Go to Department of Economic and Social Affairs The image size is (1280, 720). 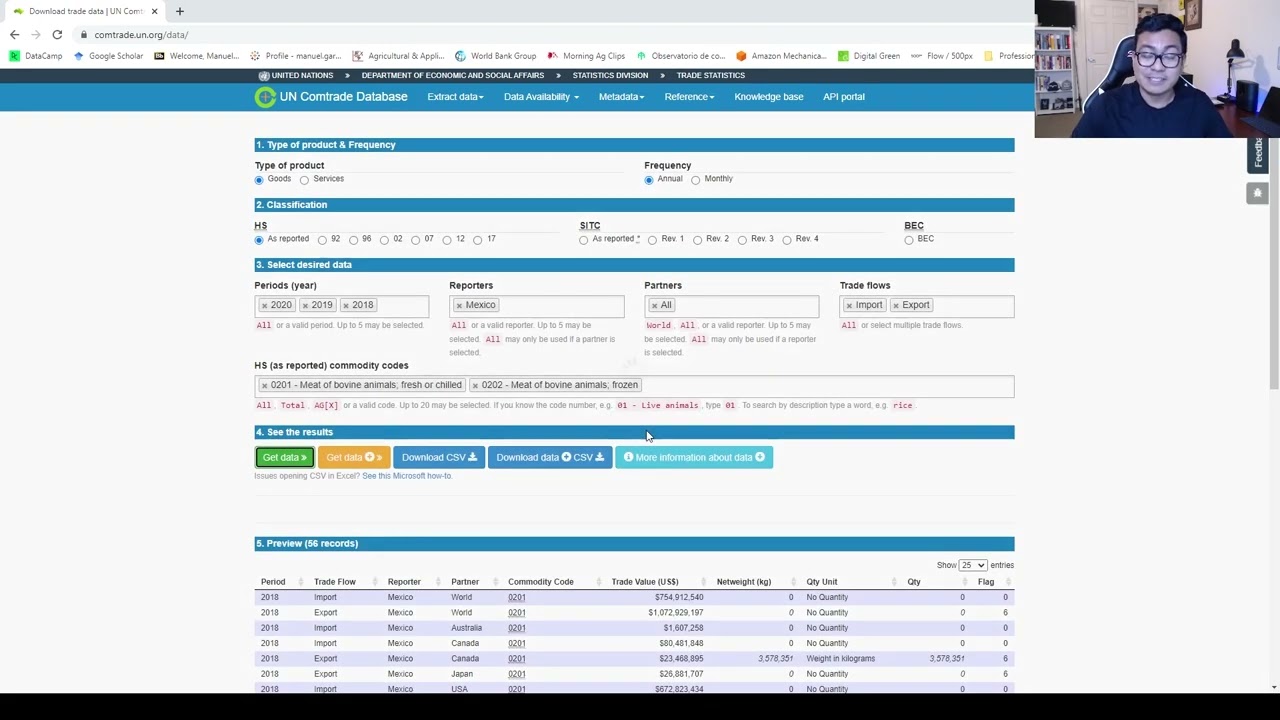point(453,75)
